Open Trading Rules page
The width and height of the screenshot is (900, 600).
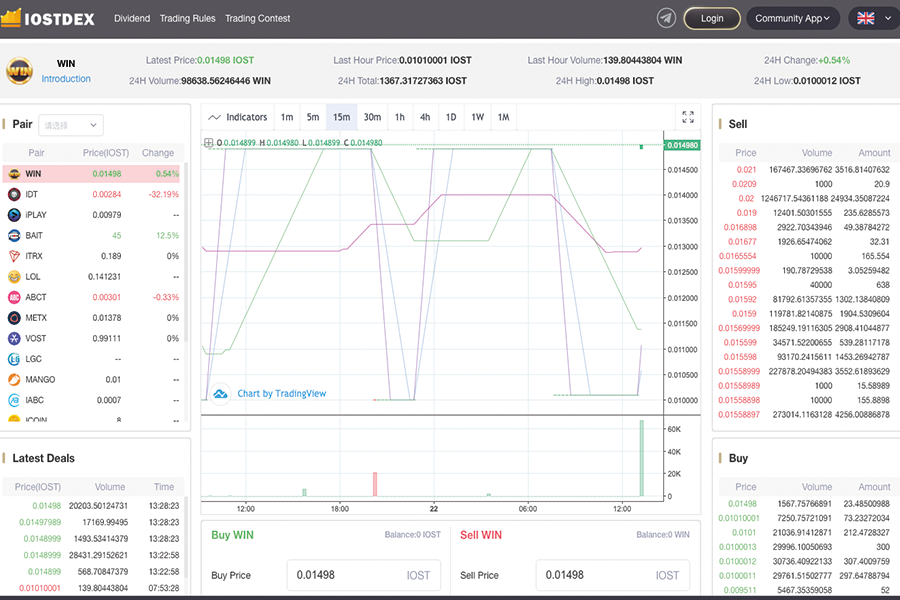188,18
